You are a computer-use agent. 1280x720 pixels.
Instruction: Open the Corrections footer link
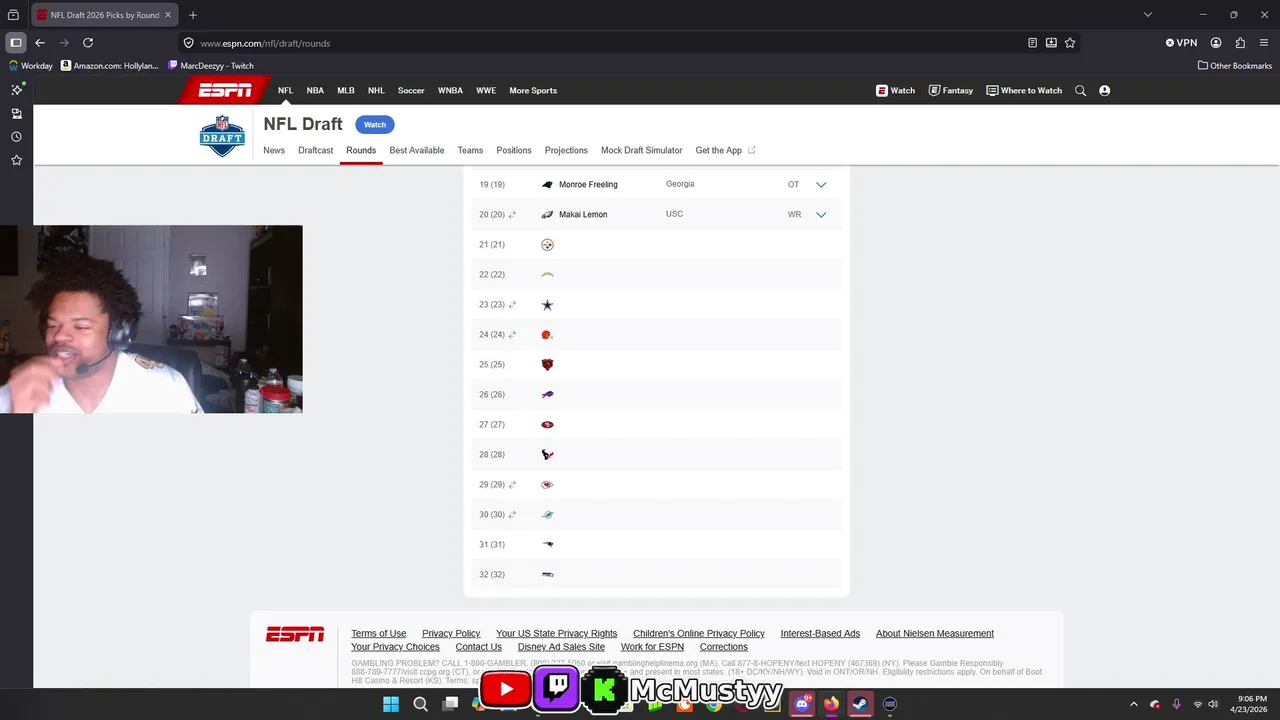click(723, 647)
